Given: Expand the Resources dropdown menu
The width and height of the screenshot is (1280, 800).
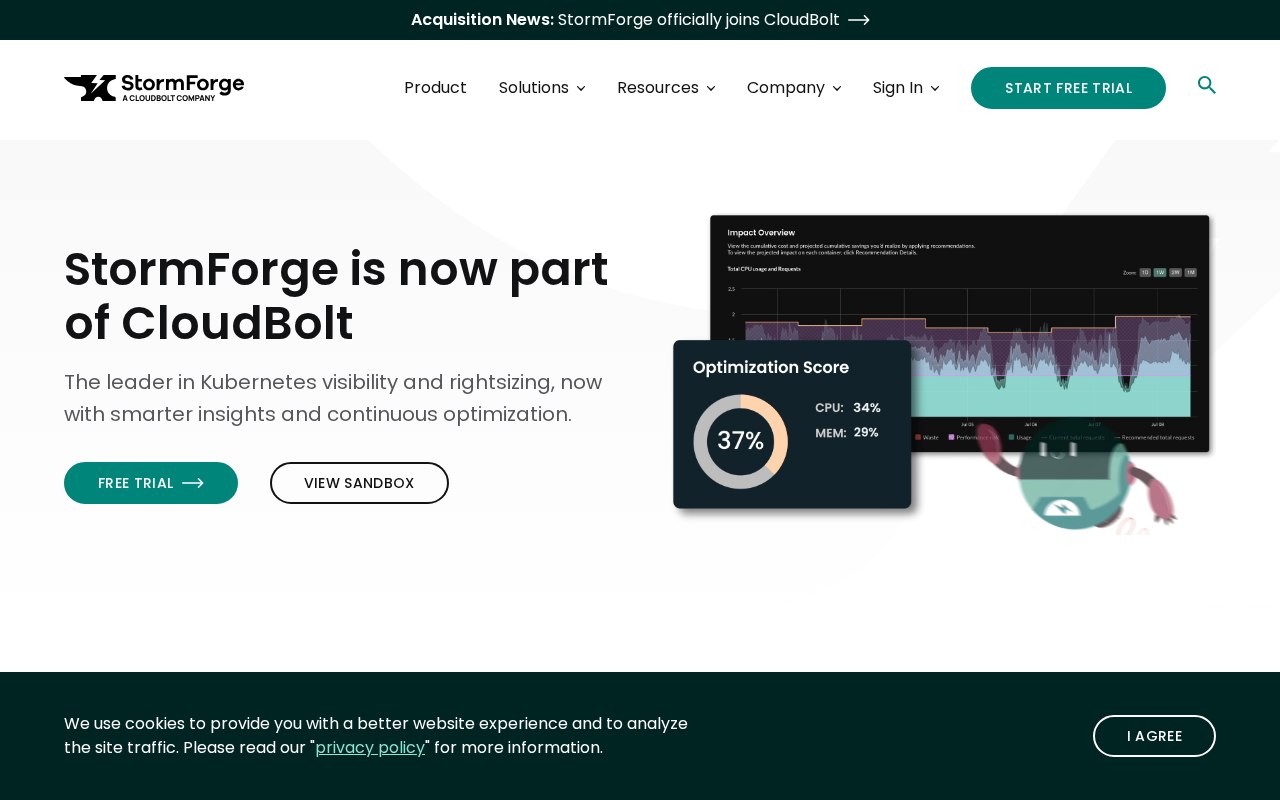Looking at the screenshot, I should (666, 88).
